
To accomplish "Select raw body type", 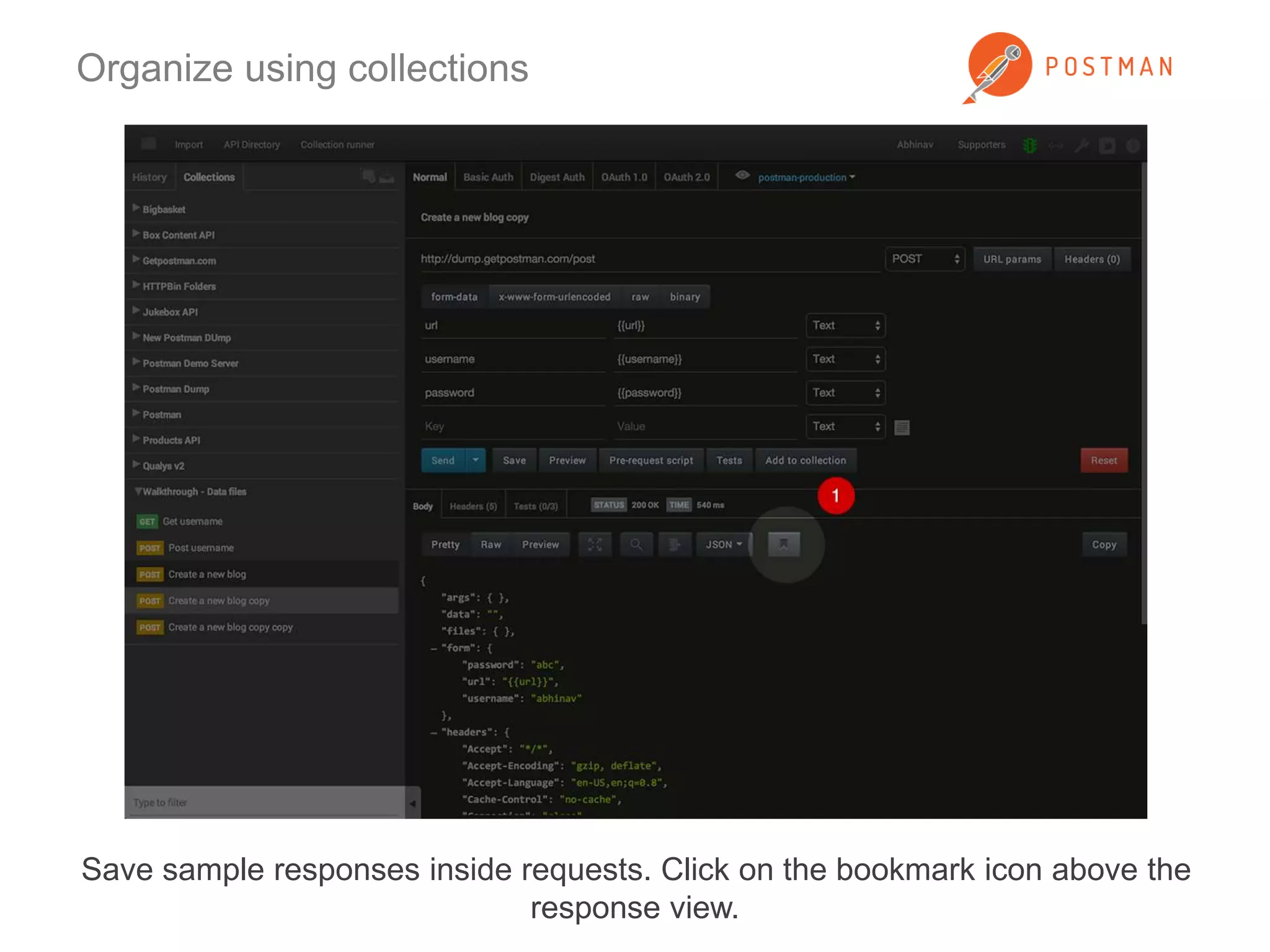I will point(640,297).
